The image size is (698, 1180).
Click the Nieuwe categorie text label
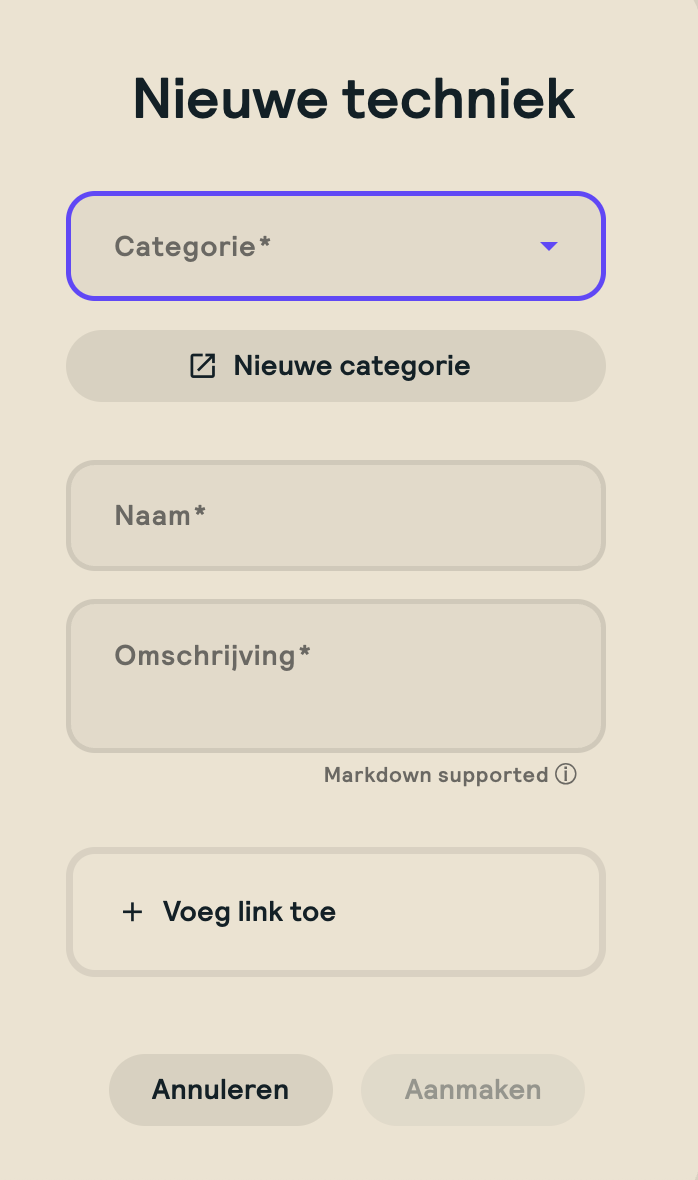pyautogui.click(x=352, y=366)
